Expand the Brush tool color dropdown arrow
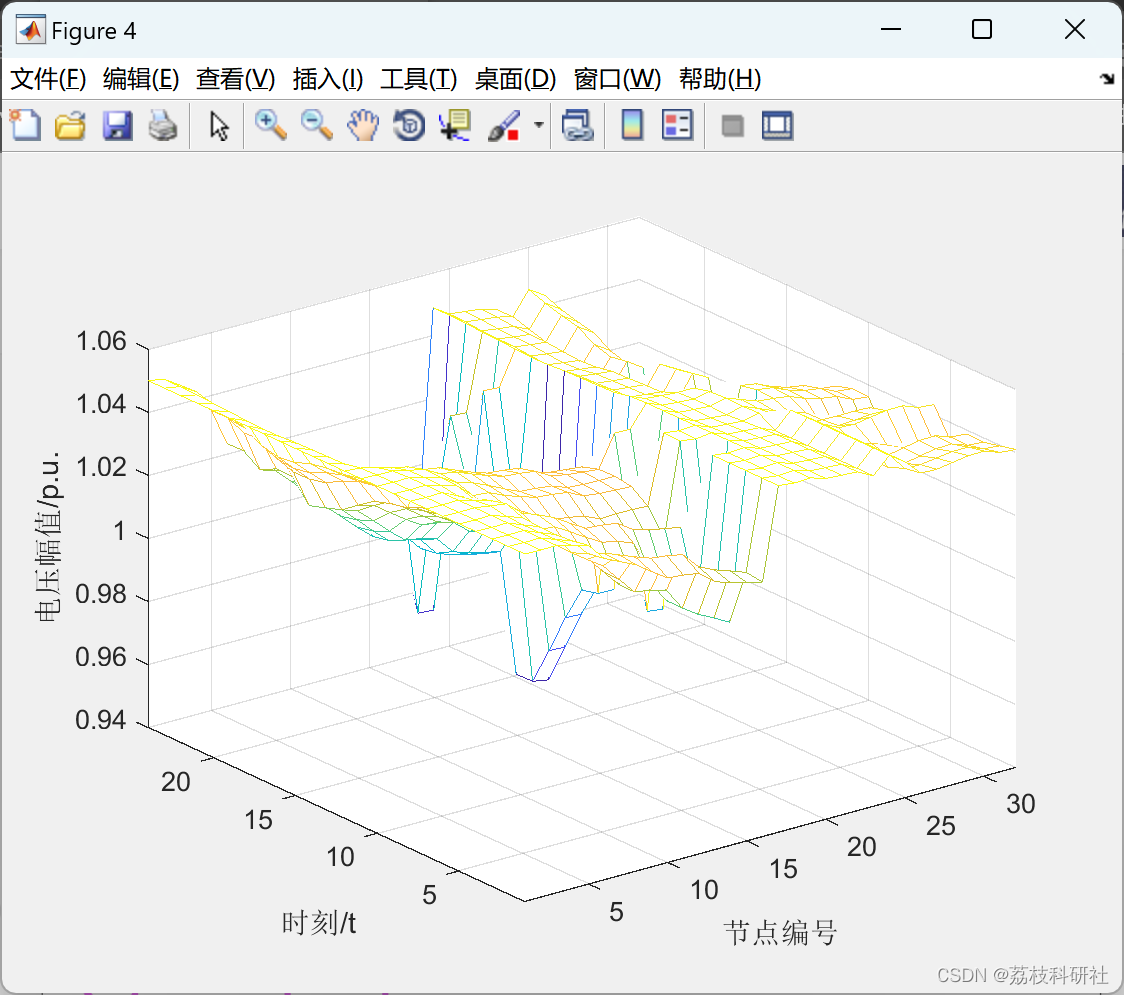Screen dimensions: 1124x995 coord(538,125)
